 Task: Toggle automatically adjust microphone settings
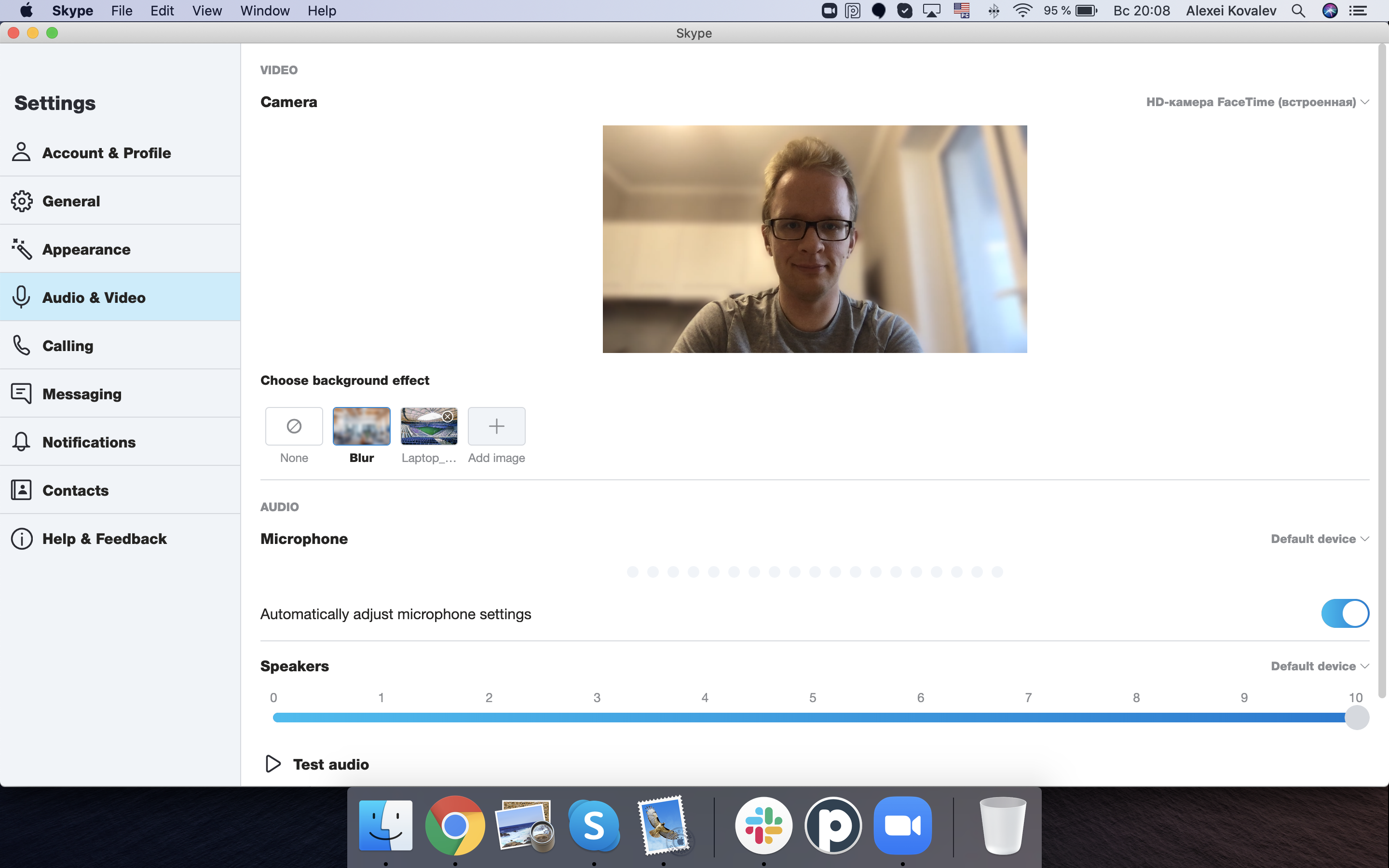[x=1345, y=614]
